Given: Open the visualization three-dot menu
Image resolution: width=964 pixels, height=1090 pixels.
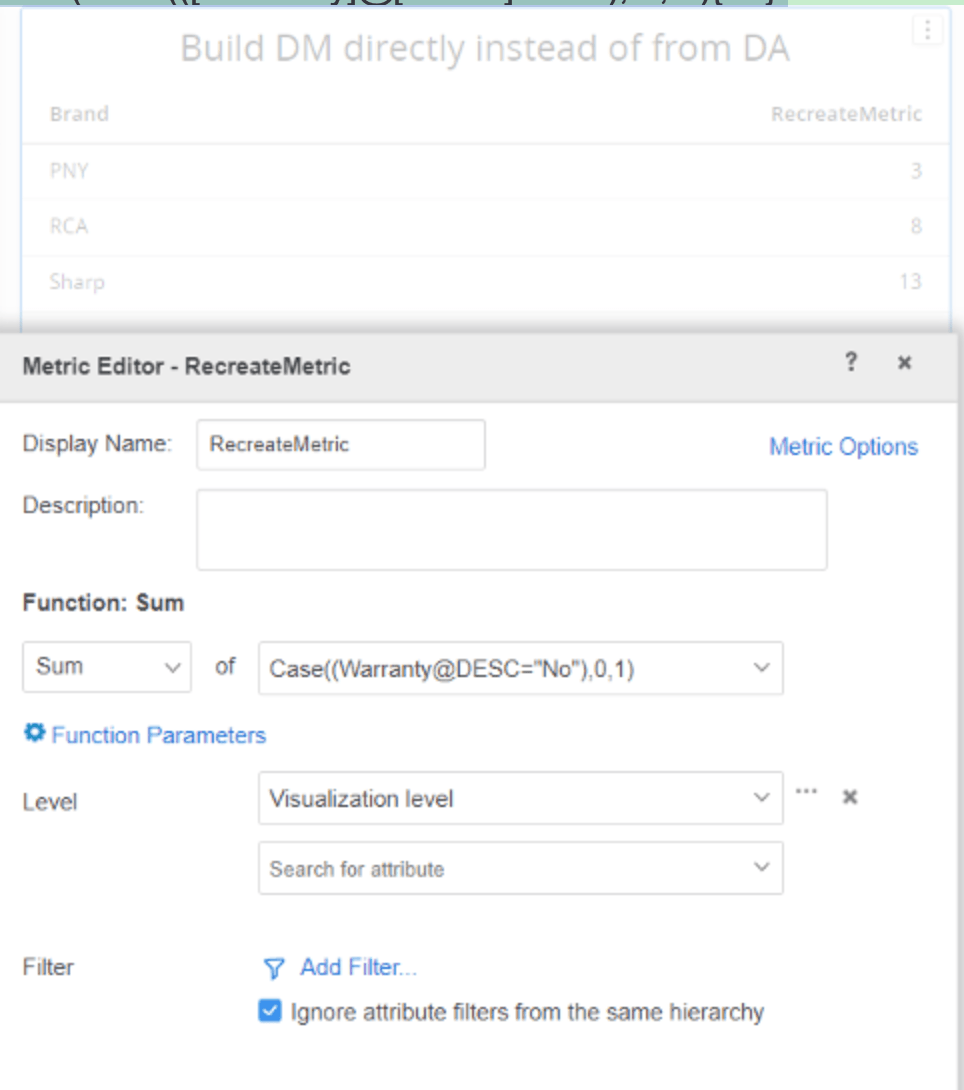Looking at the screenshot, I should [927, 31].
